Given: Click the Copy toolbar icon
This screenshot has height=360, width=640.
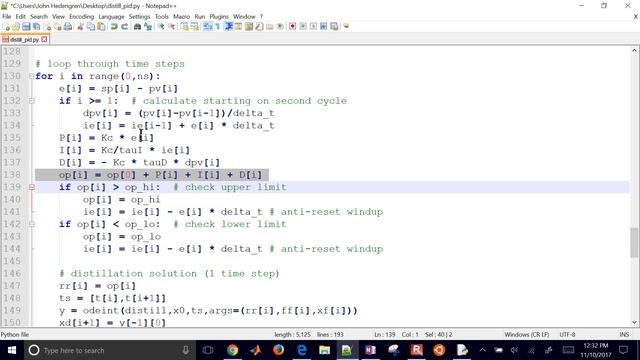Looking at the screenshot, I should tap(91, 27).
